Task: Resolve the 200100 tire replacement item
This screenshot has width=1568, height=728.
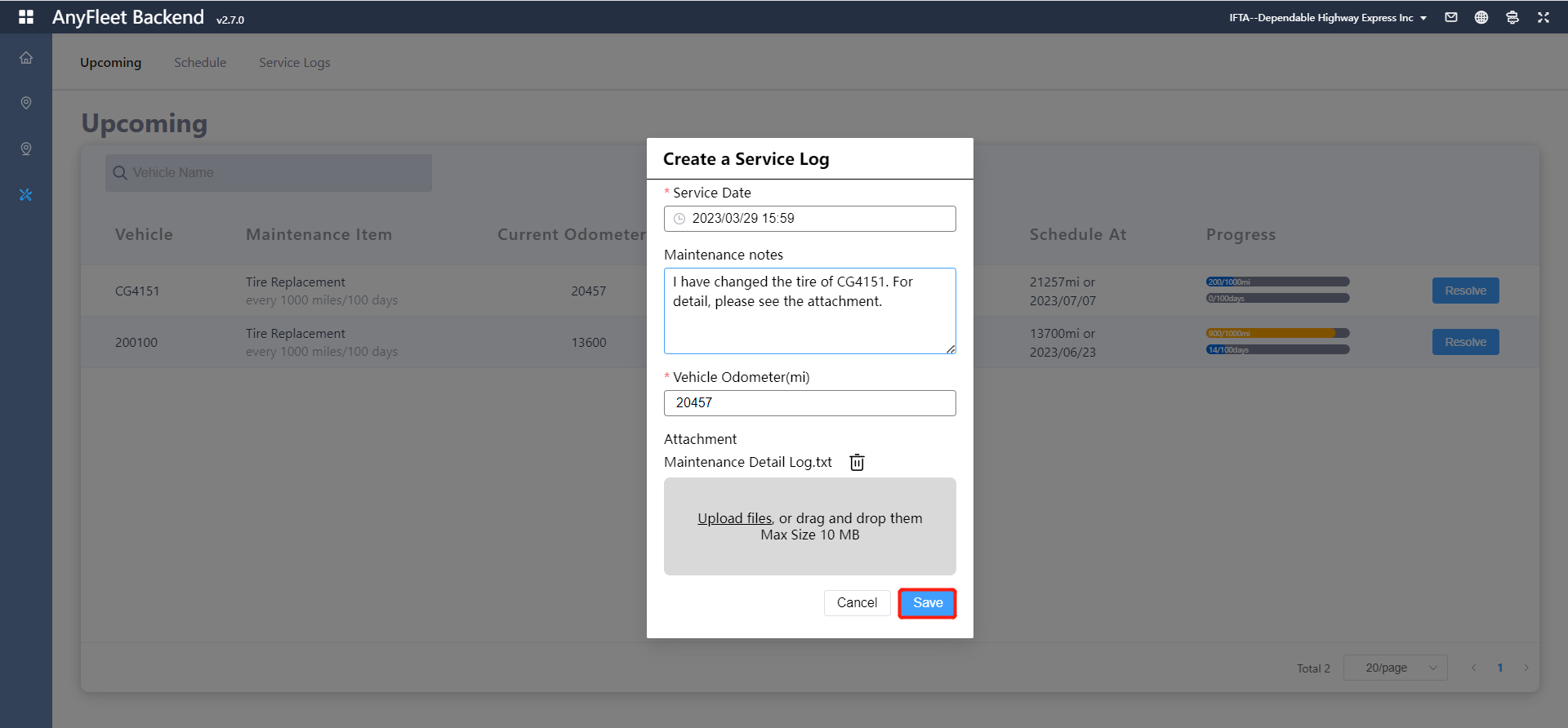Action: [1465, 342]
